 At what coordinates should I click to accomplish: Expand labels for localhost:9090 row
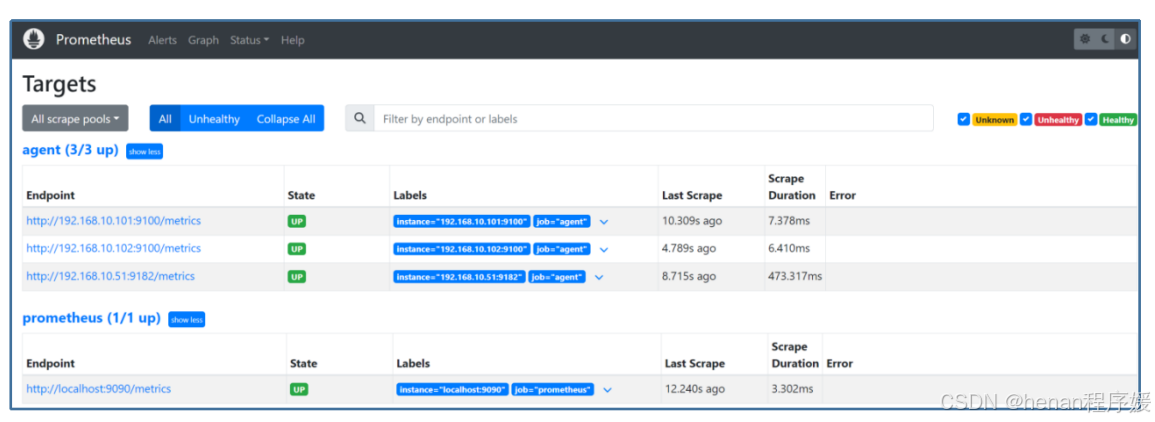607,390
